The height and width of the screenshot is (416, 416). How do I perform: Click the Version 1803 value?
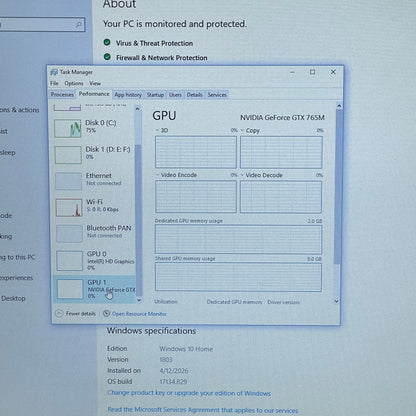point(166,360)
